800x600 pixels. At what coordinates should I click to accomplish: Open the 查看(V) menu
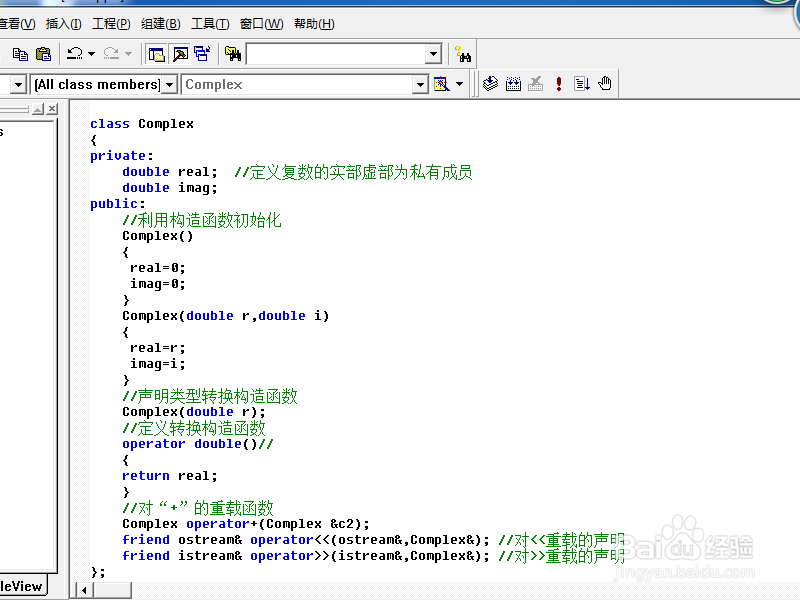[17, 24]
